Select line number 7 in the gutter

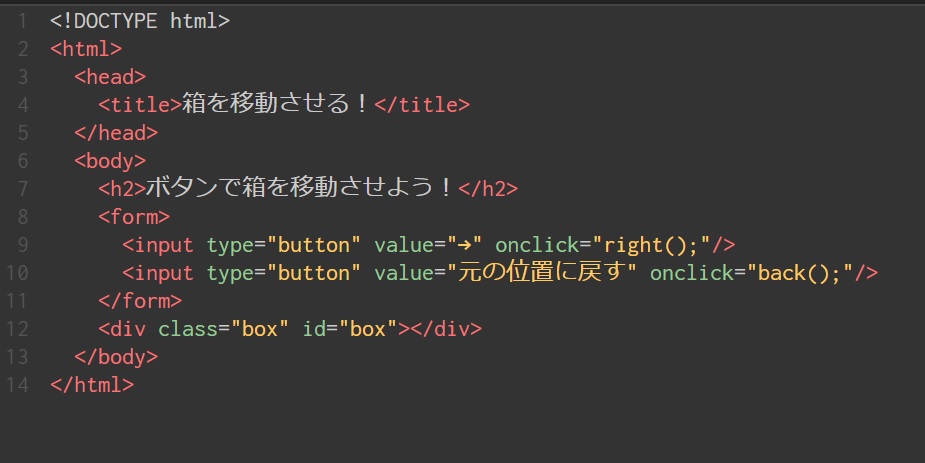(22, 188)
